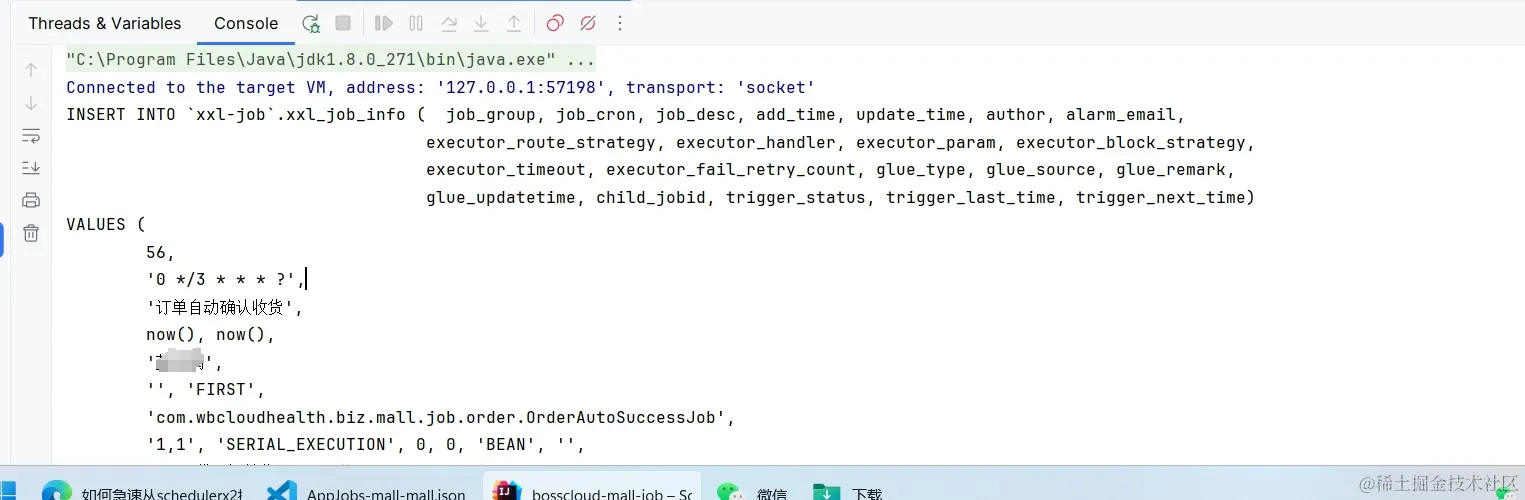Screen dimensions: 1525x500
Task: Click the Step Over icon
Action: 449,23
